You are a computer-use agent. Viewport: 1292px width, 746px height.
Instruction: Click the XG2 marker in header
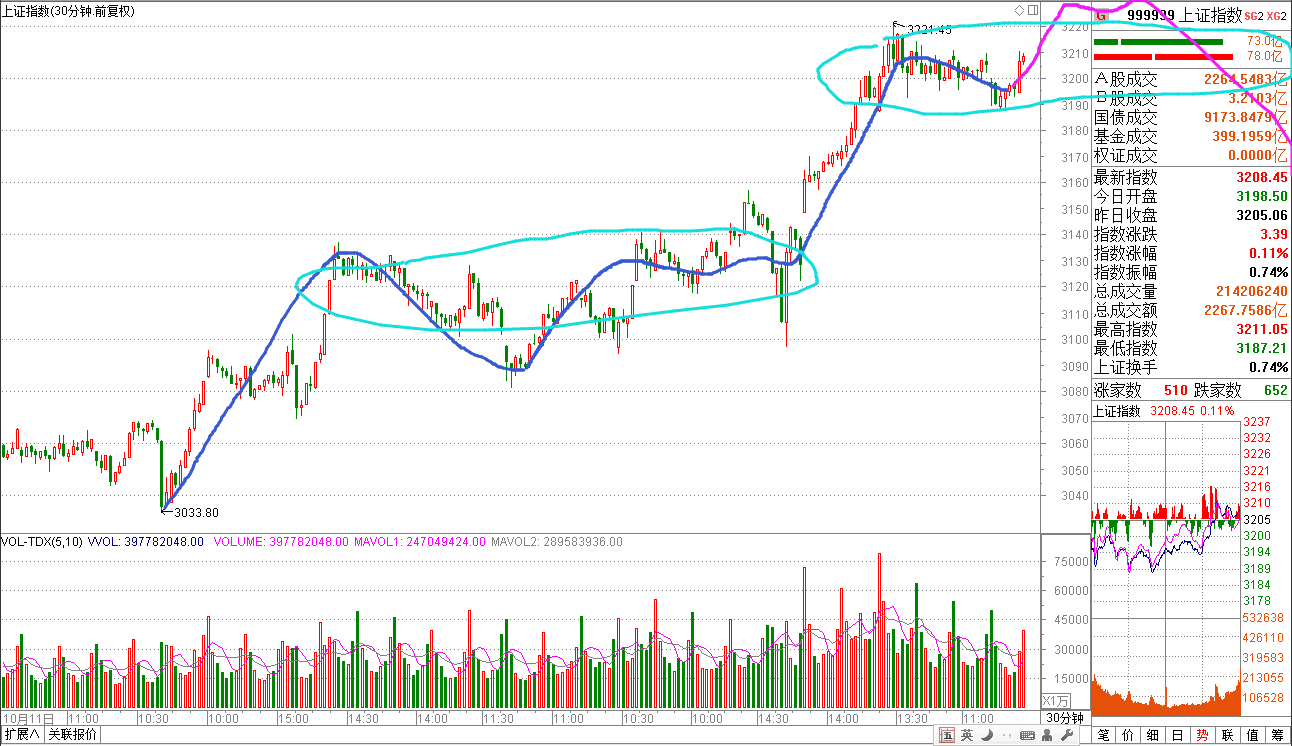click(1277, 15)
